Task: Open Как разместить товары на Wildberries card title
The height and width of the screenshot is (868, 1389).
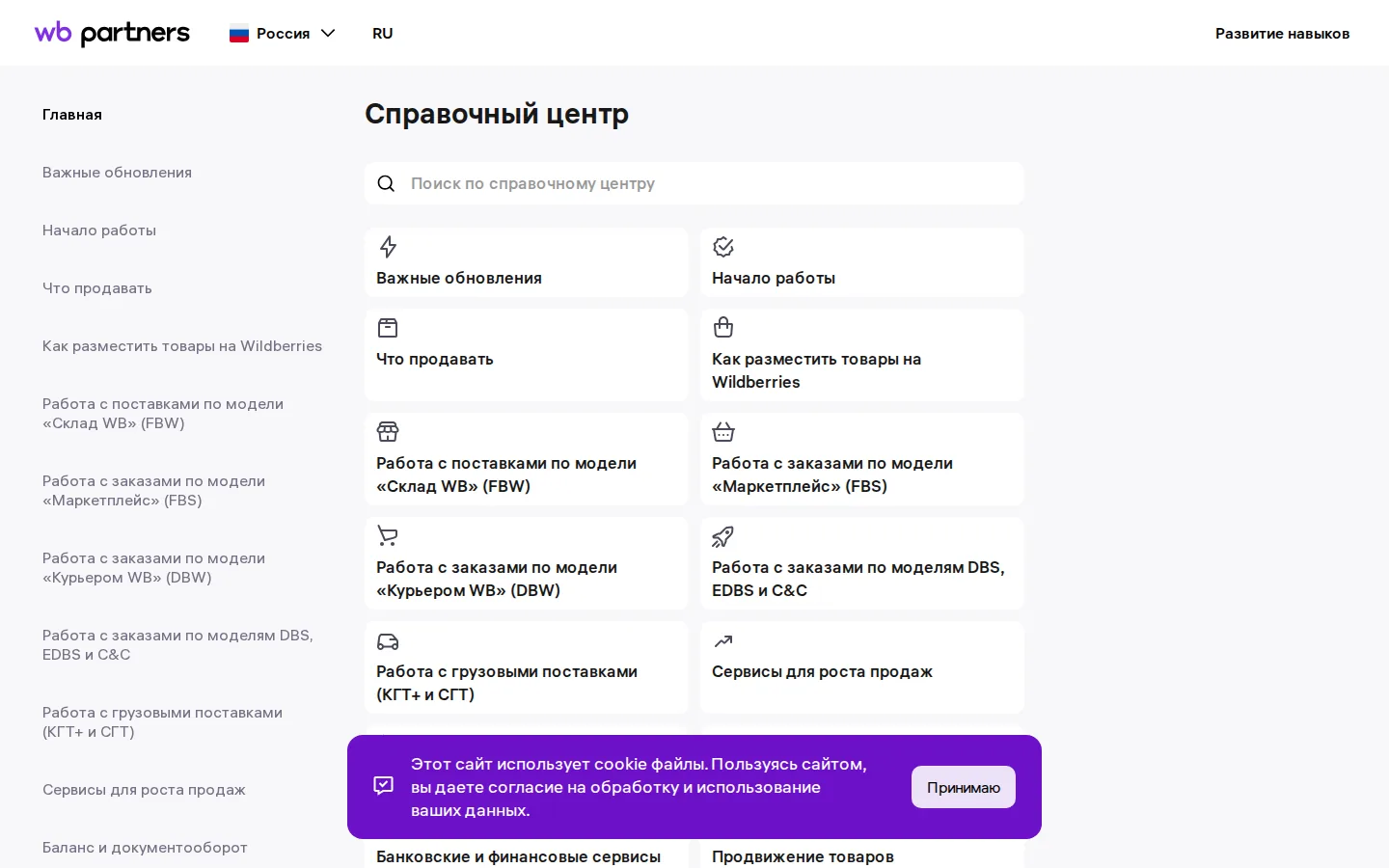Action: (816, 370)
